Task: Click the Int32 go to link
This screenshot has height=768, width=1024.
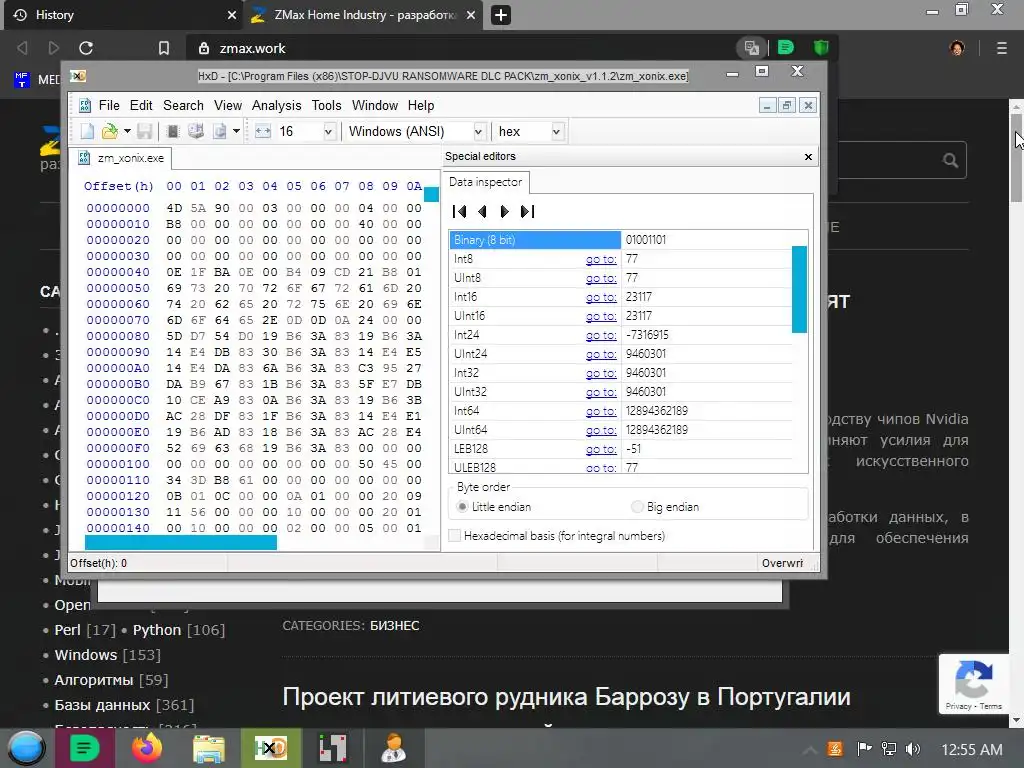Action: coord(601,373)
